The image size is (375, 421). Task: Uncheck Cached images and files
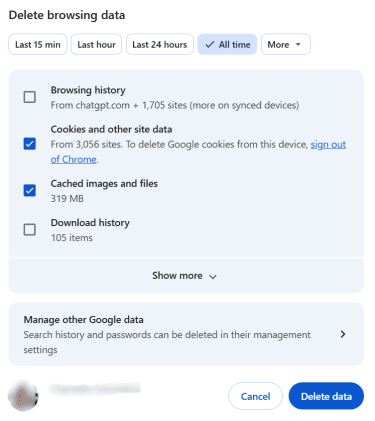click(x=30, y=190)
